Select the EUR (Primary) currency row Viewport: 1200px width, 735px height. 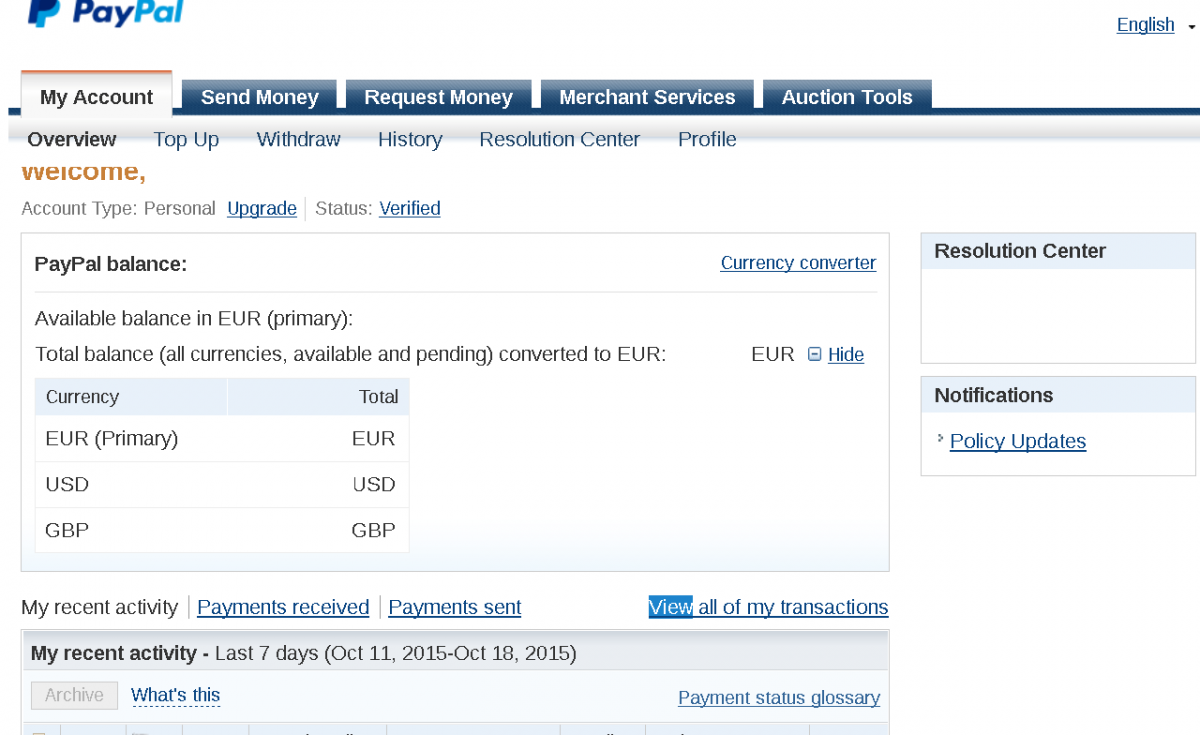pos(222,438)
